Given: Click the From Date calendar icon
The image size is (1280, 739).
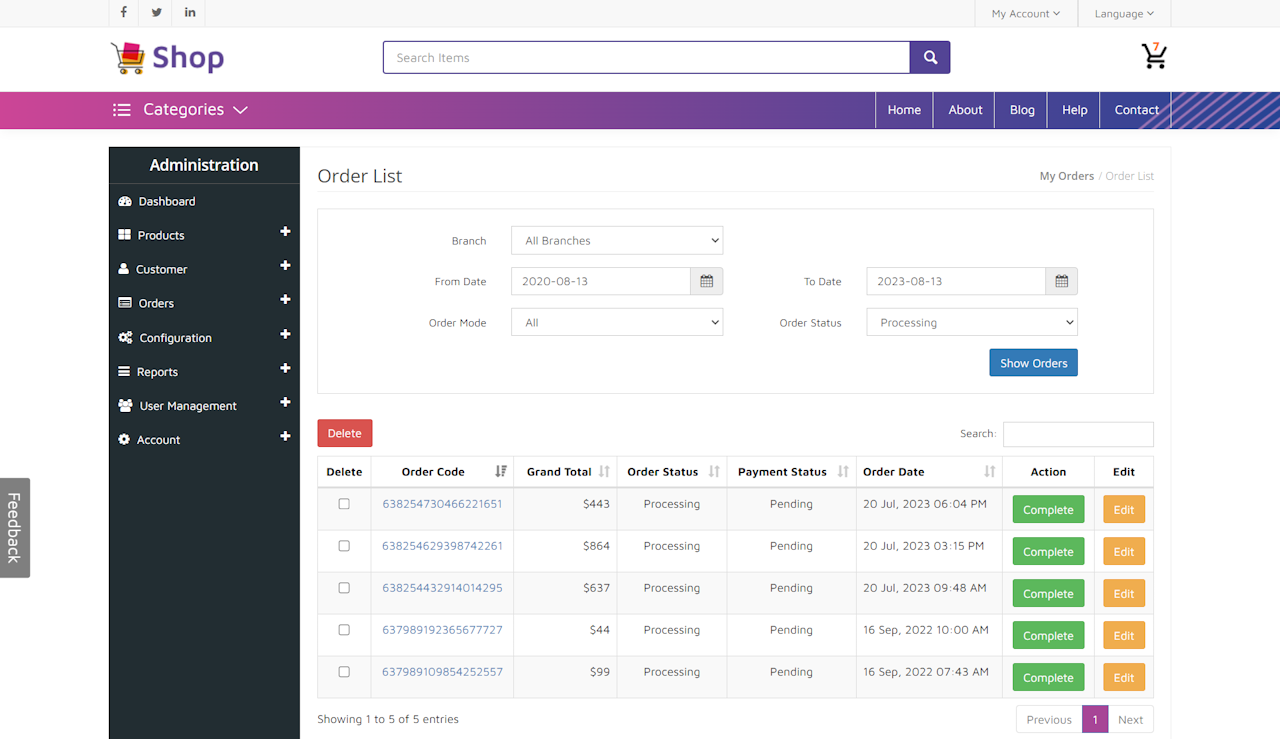Looking at the screenshot, I should 706,281.
